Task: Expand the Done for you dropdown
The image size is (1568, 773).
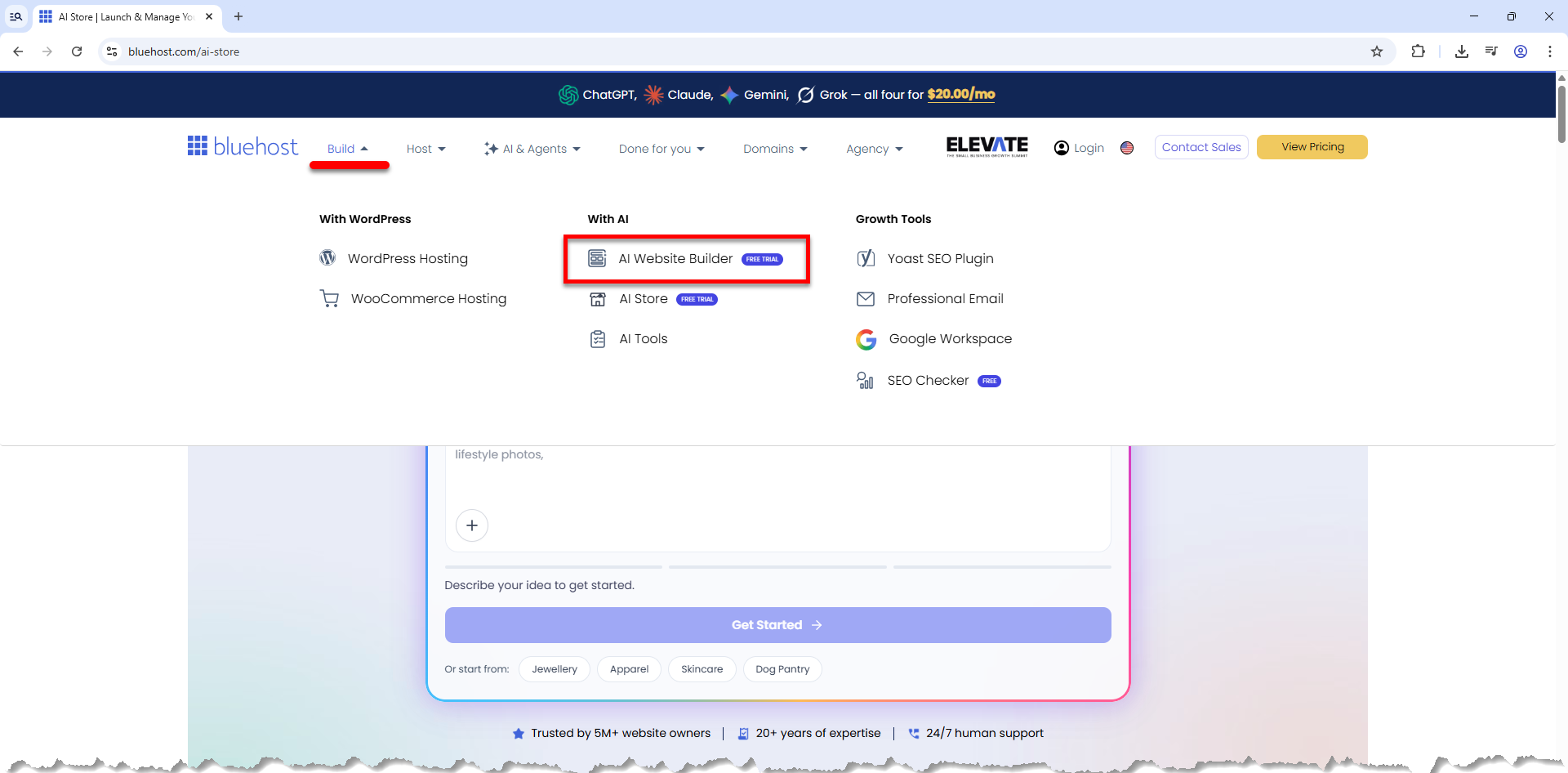Action: pos(661,149)
